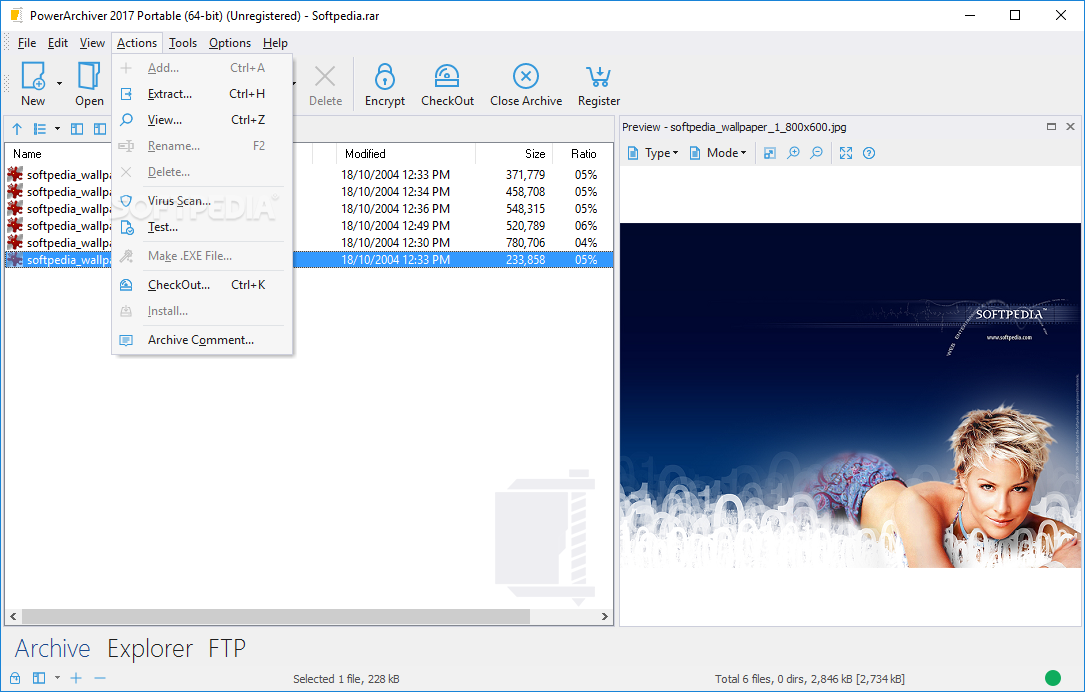
Task: Click the preview zoom in magnifier icon
Action: [x=793, y=153]
